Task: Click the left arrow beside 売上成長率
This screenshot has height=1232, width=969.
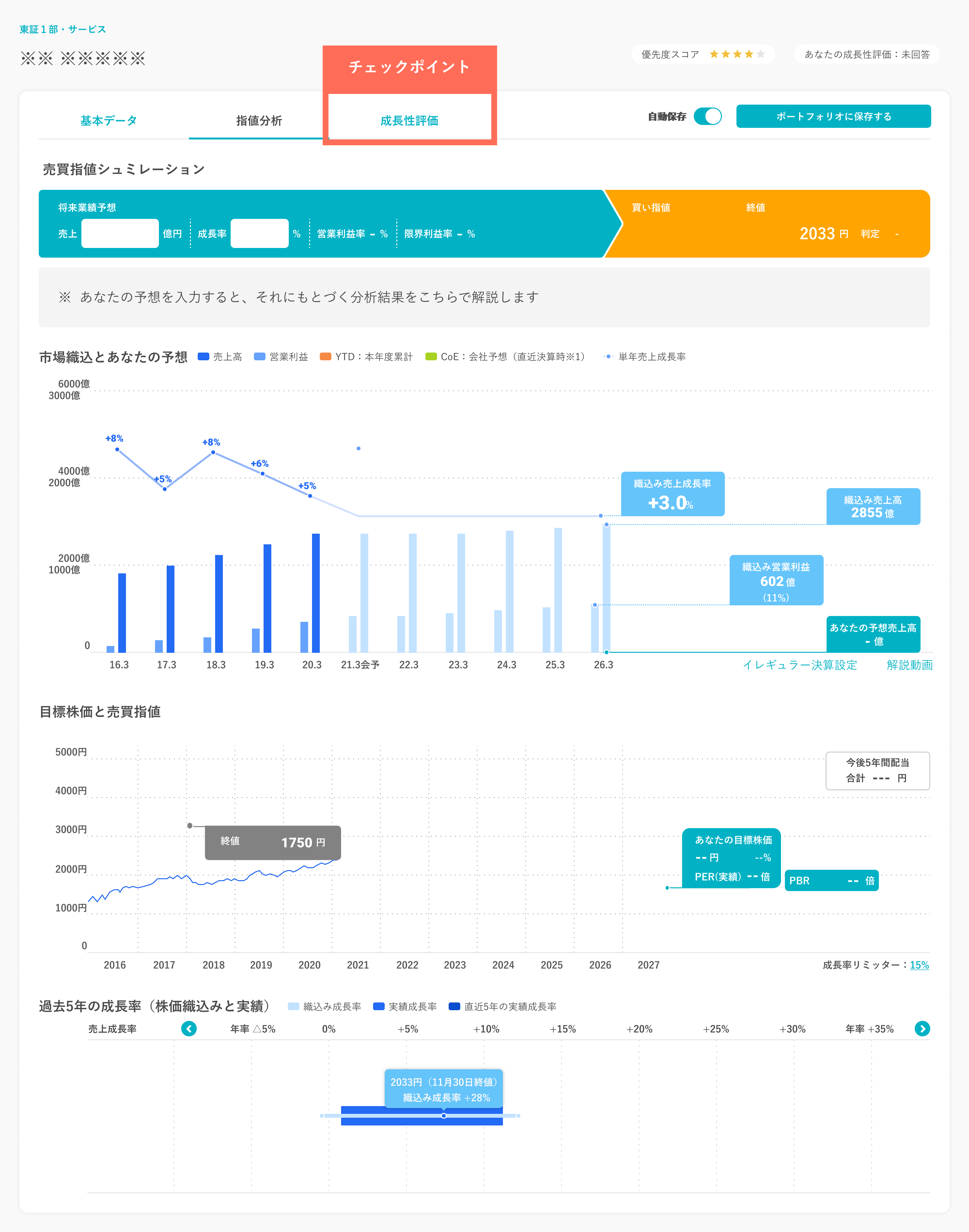Action: [189, 1029]
